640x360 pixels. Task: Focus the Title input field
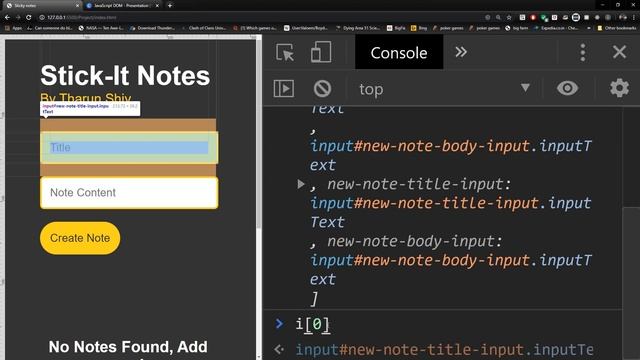tap(129, 148)
